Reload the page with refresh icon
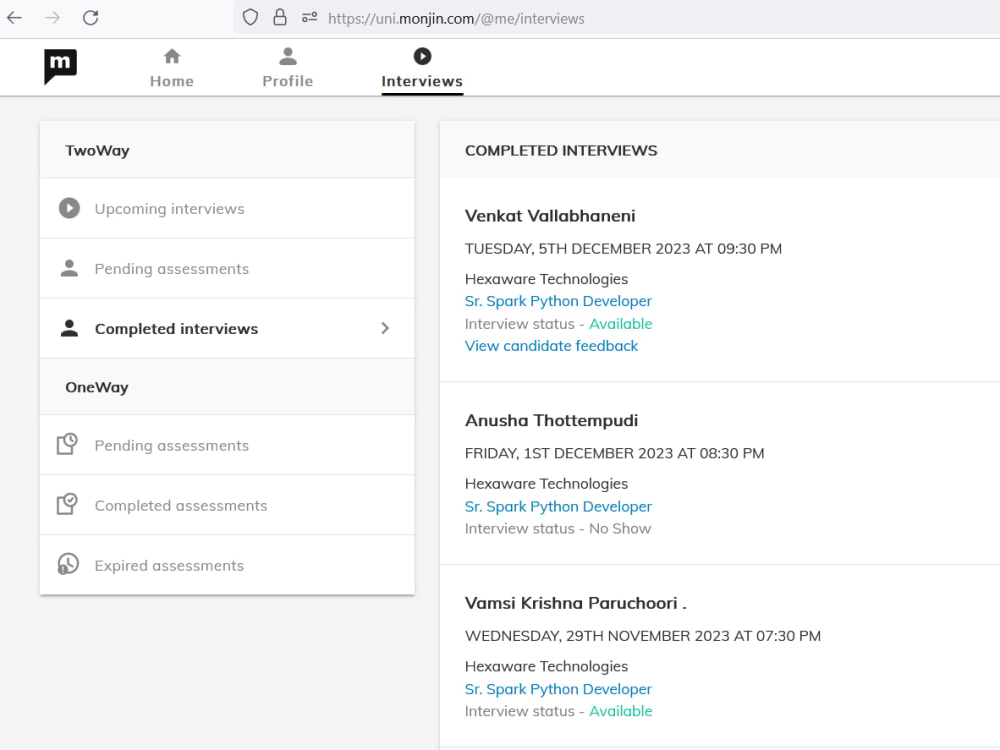 pyautogui.click(x=91, y=18)
